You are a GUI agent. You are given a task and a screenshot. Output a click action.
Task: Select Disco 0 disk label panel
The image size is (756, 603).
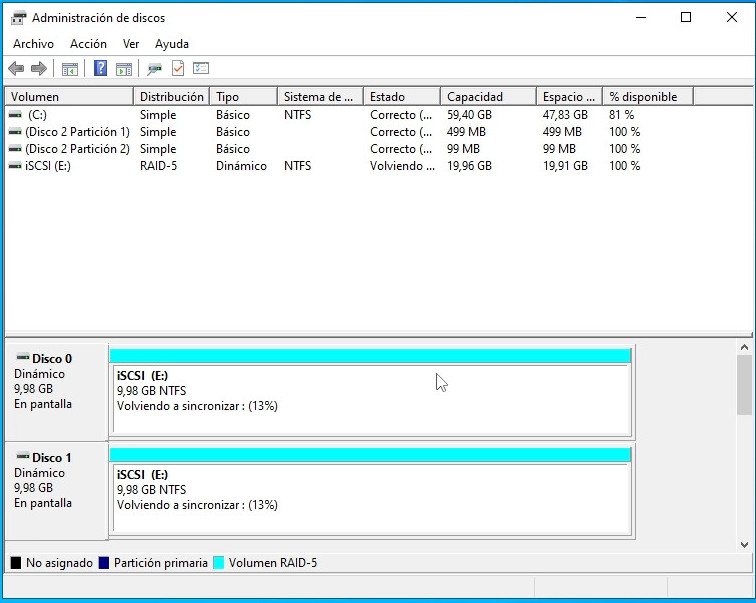[x=55, y=390]
